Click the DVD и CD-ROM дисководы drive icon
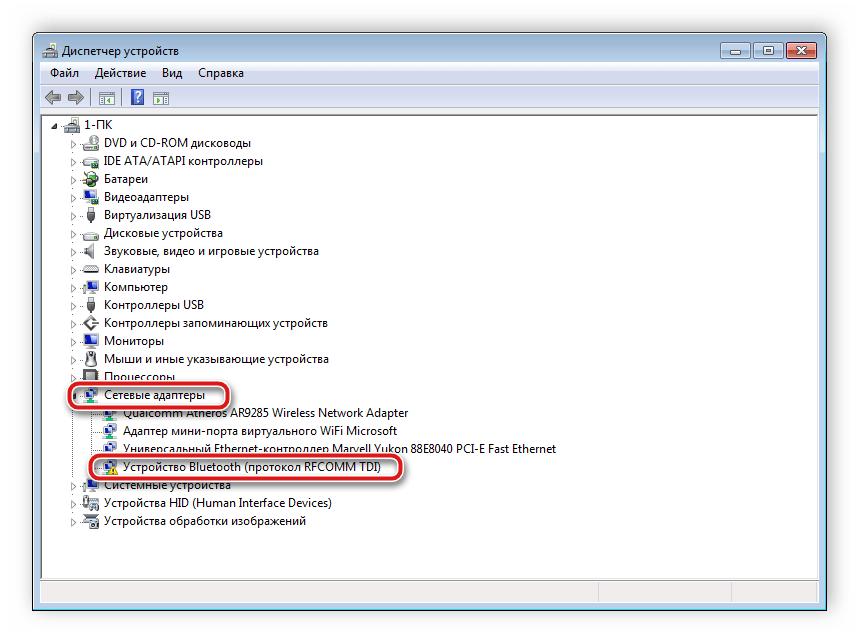Screen dimensions: 859x643 pos(90,143)
